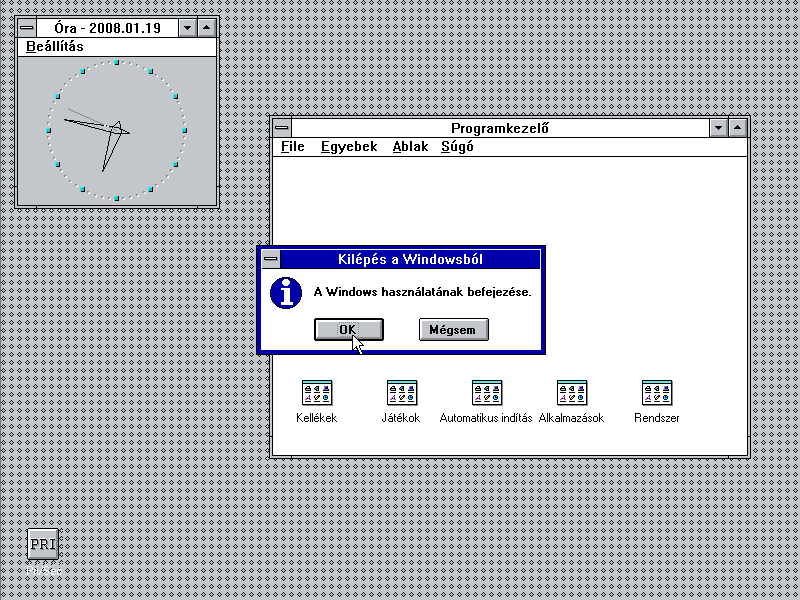Open the Alkalmazások program group icon

pos(572,393)
